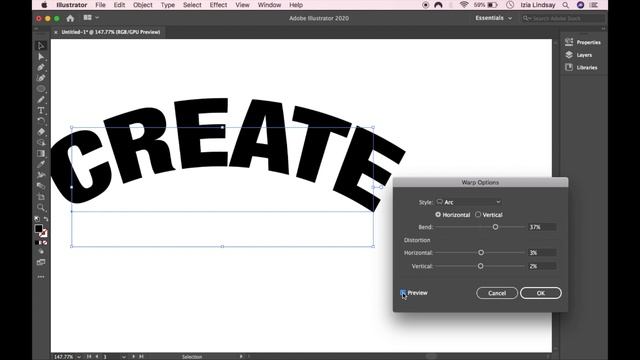
Task: Select the Pen tool
Action: click(41, 67)
